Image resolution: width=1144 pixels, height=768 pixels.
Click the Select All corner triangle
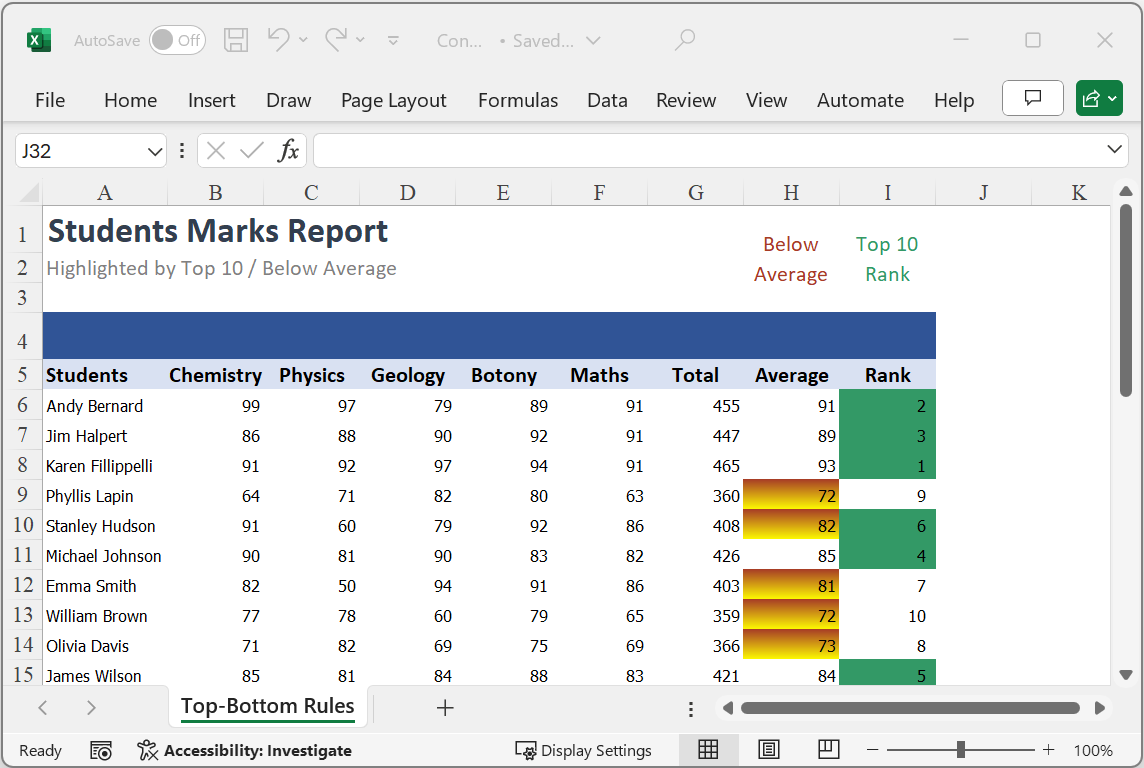[29, 193]
